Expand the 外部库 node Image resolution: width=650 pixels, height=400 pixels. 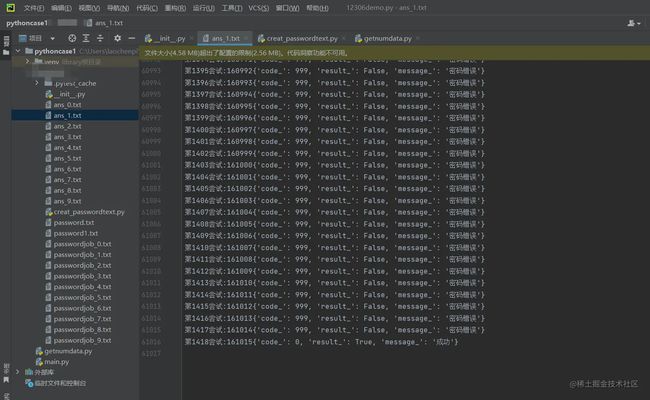point(17,372)
